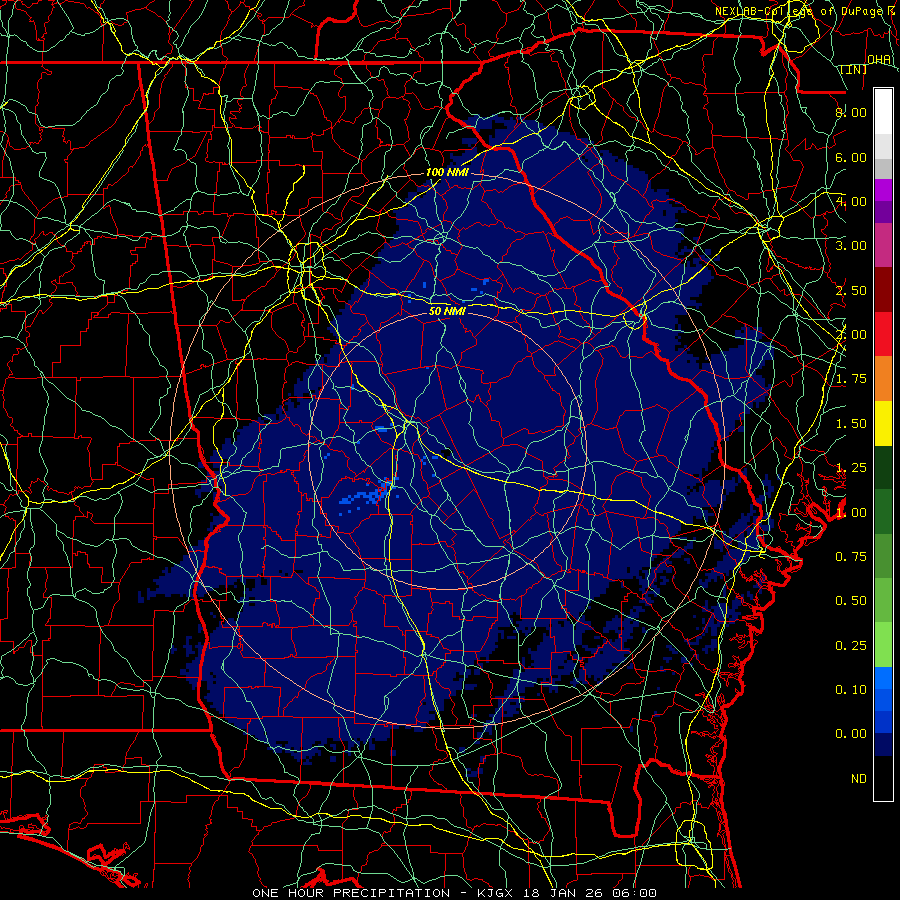Select the 2.50 legend value
This screenshot has height=900, width=900.
click(851, 290)
